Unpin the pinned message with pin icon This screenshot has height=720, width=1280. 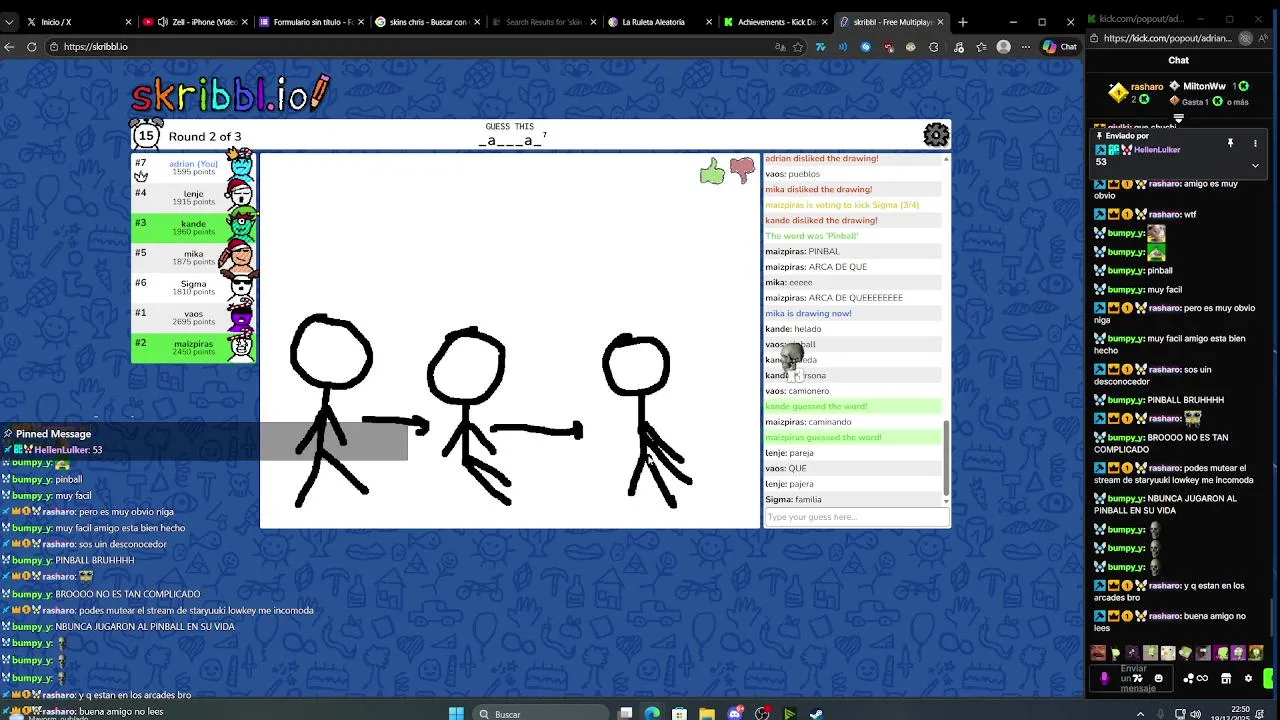(1230, 144)
